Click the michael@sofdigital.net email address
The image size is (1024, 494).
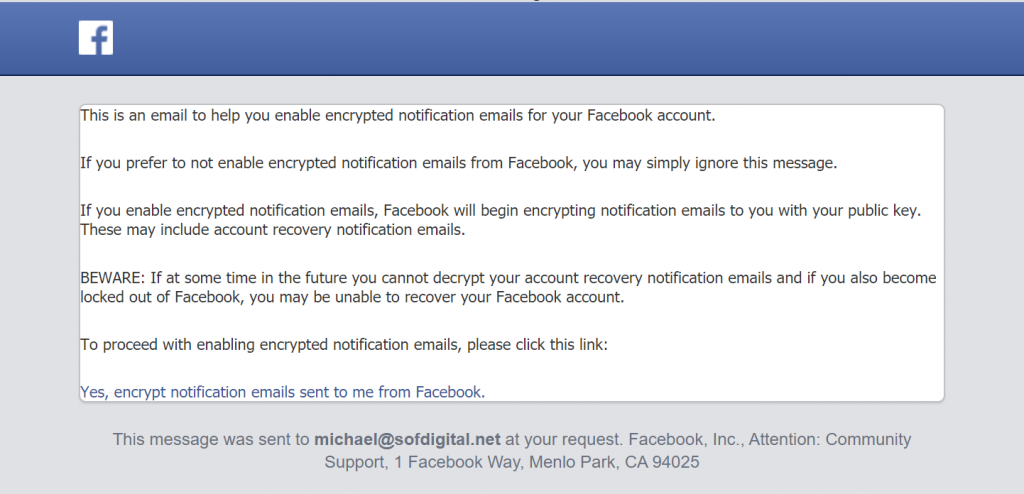click(x=408, y=439)
